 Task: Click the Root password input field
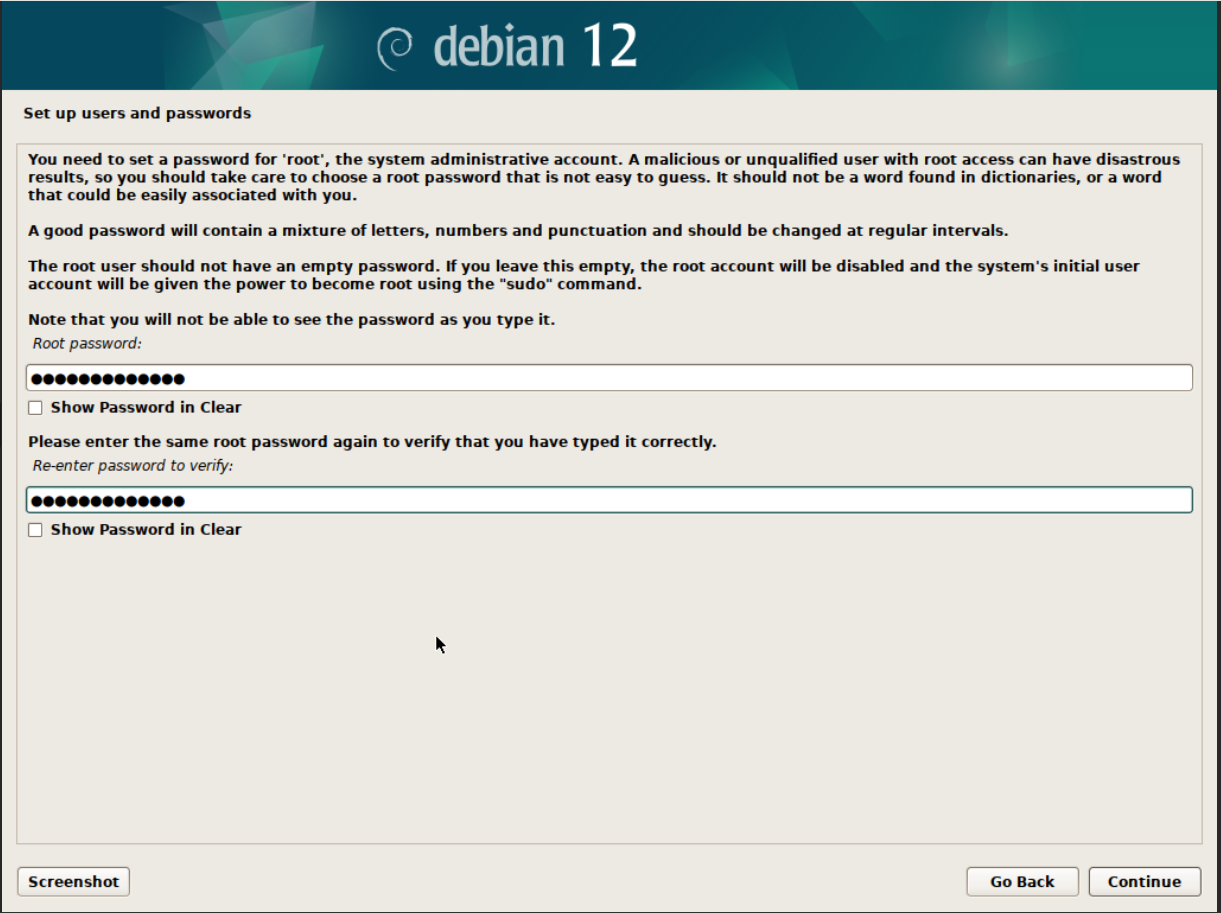pos(609,378)
